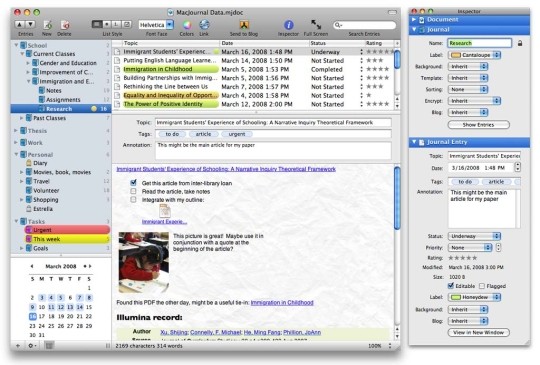Toggle the Editable checkbox in Inspector
Image resolution: width=540 pixels, height=365 pixels.
pyautogui.click(x=451, y=286)
